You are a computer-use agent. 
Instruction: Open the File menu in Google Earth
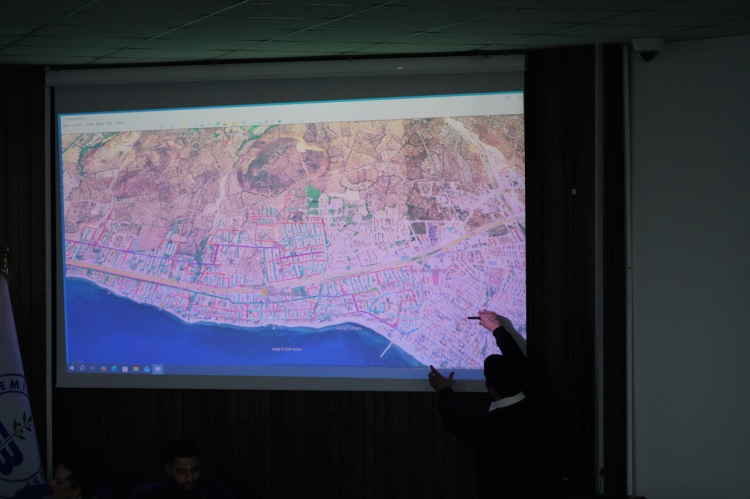[67, 123]
